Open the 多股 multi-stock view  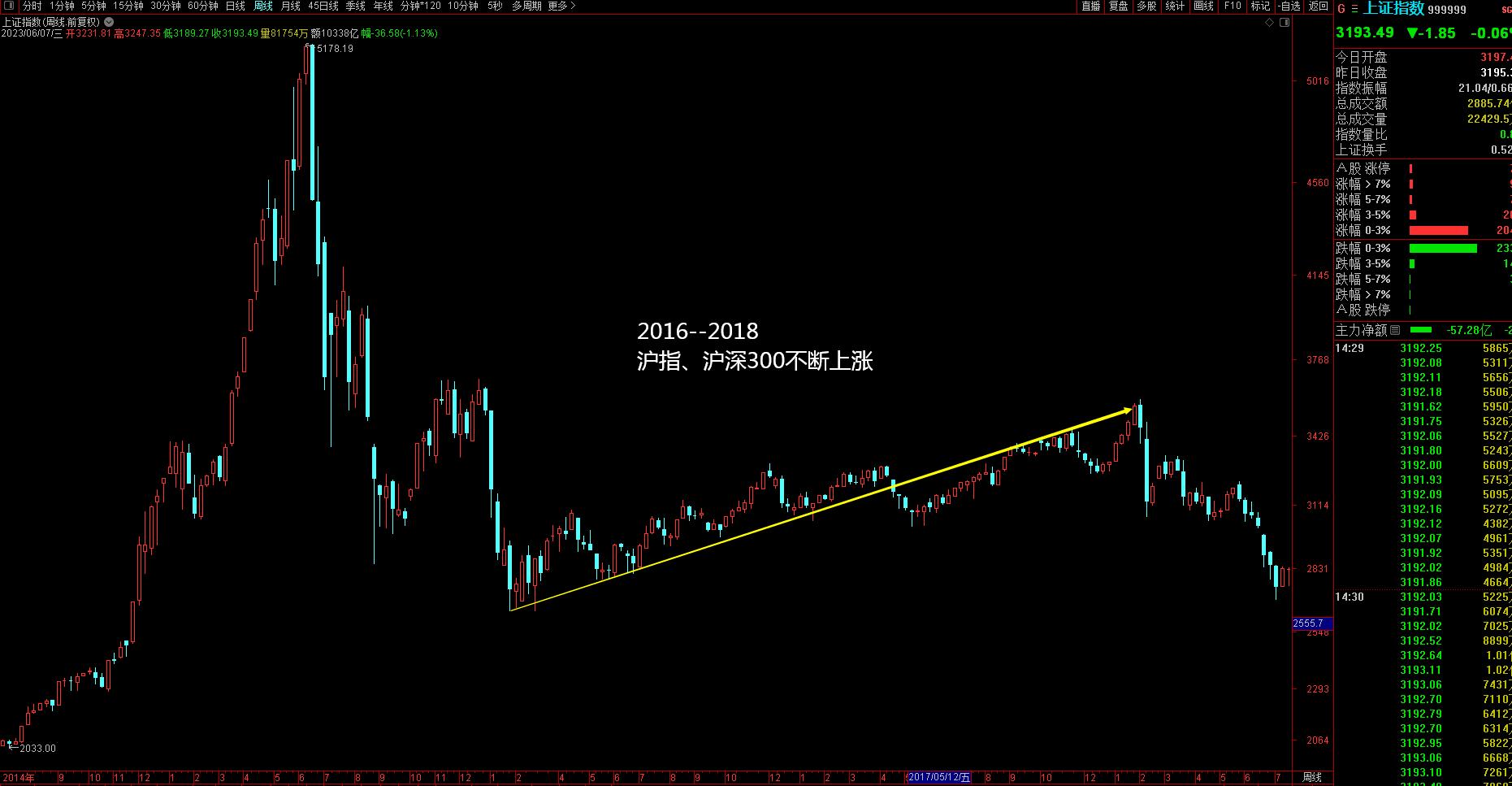[1146, 6]
